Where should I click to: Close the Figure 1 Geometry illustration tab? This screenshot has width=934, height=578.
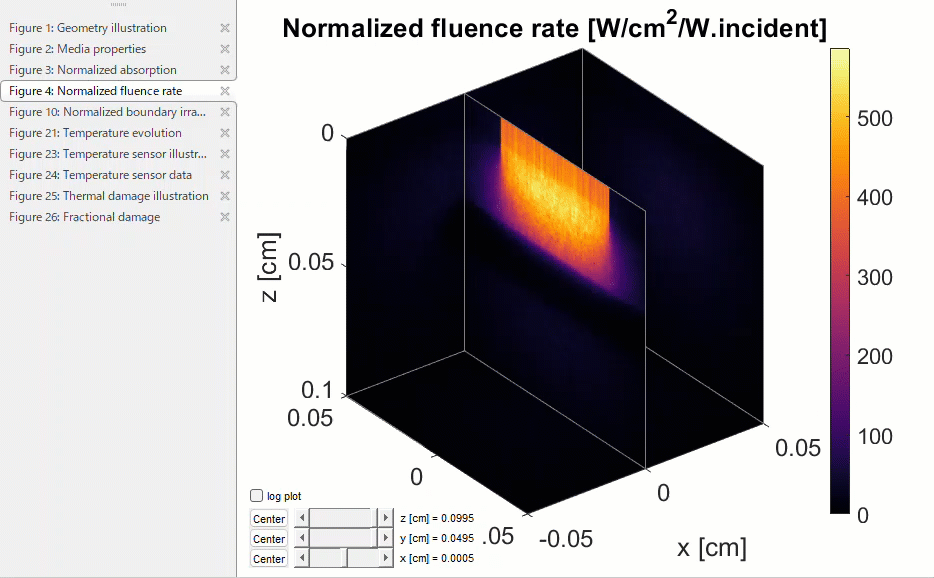pyautogui.click(x=225, y=28)
